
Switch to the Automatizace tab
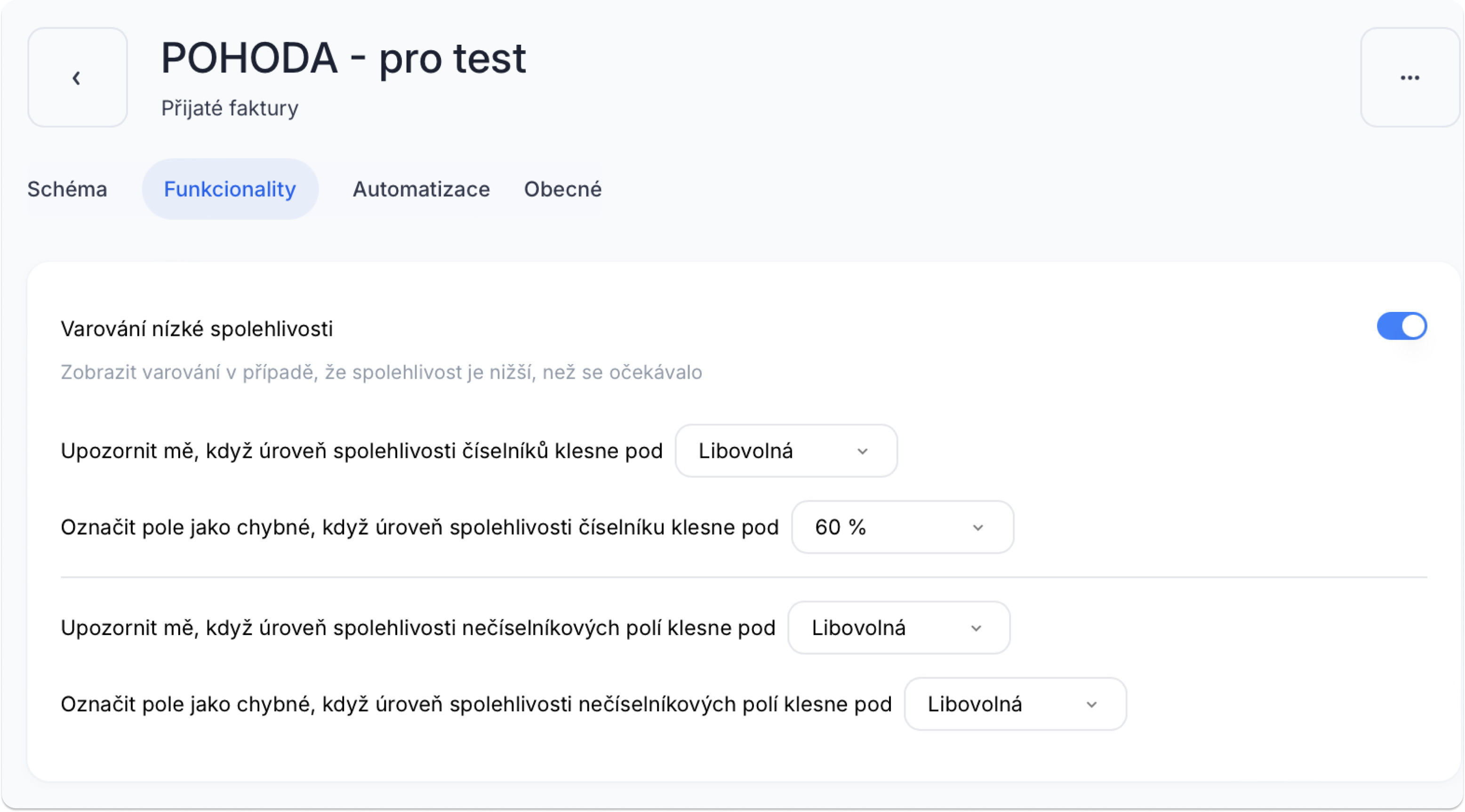coord(421,189)
